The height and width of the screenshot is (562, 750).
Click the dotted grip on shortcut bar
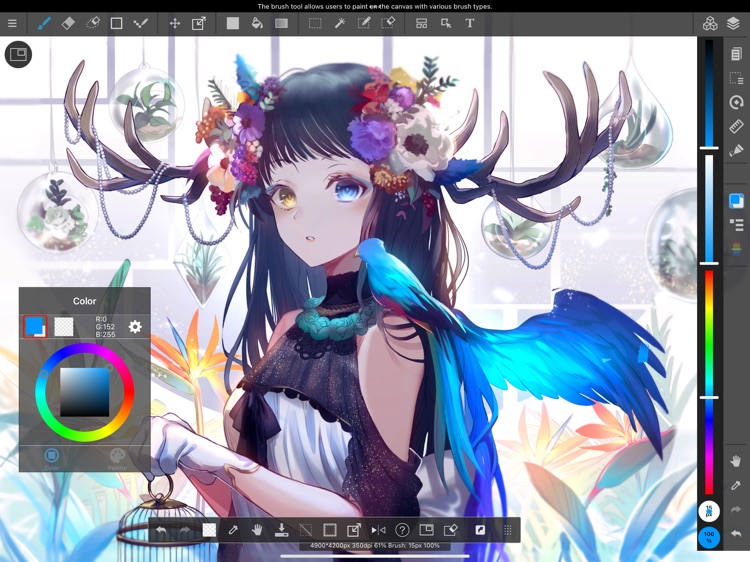tap(508, 530)
